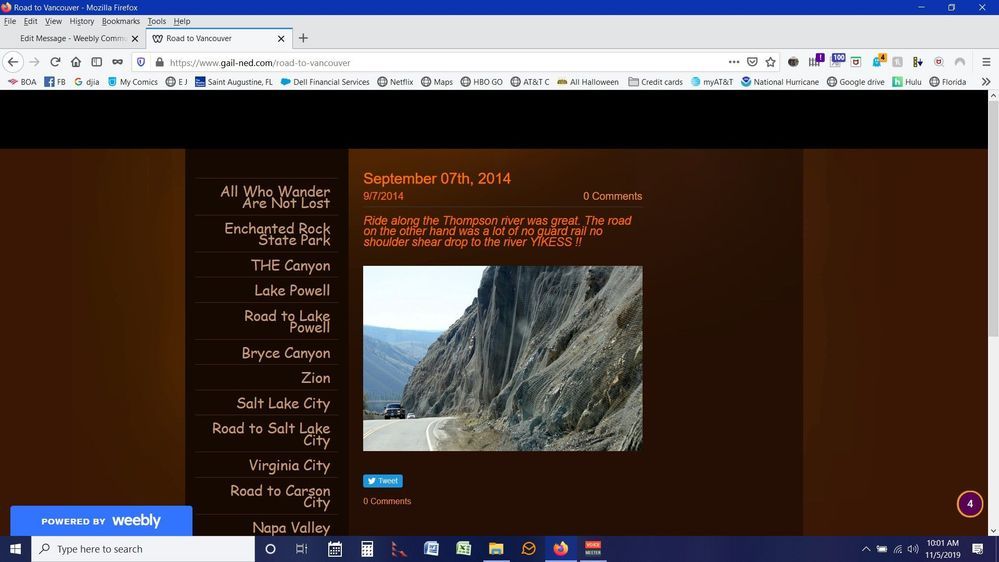
Task: Switch to Edit Message Weebly tab
Action: [72, 39]
